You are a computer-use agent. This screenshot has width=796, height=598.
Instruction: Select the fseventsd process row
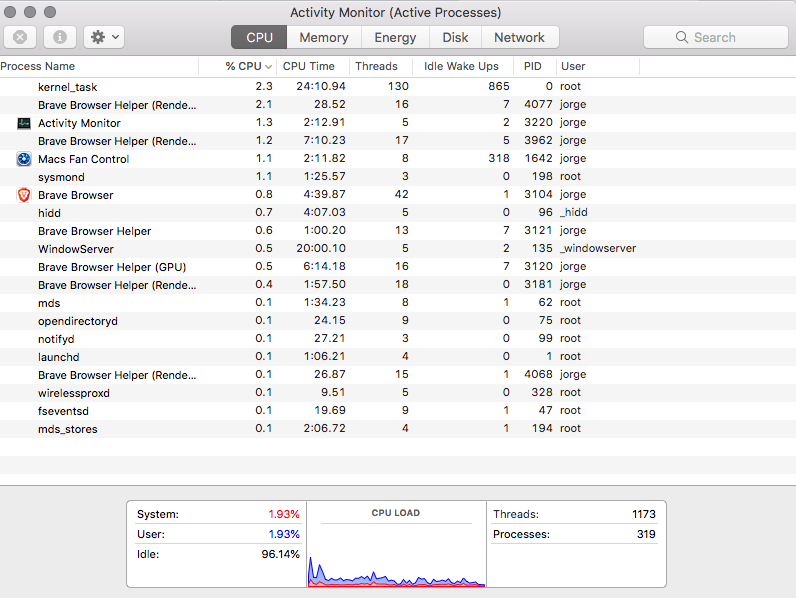tap(398, 411)
